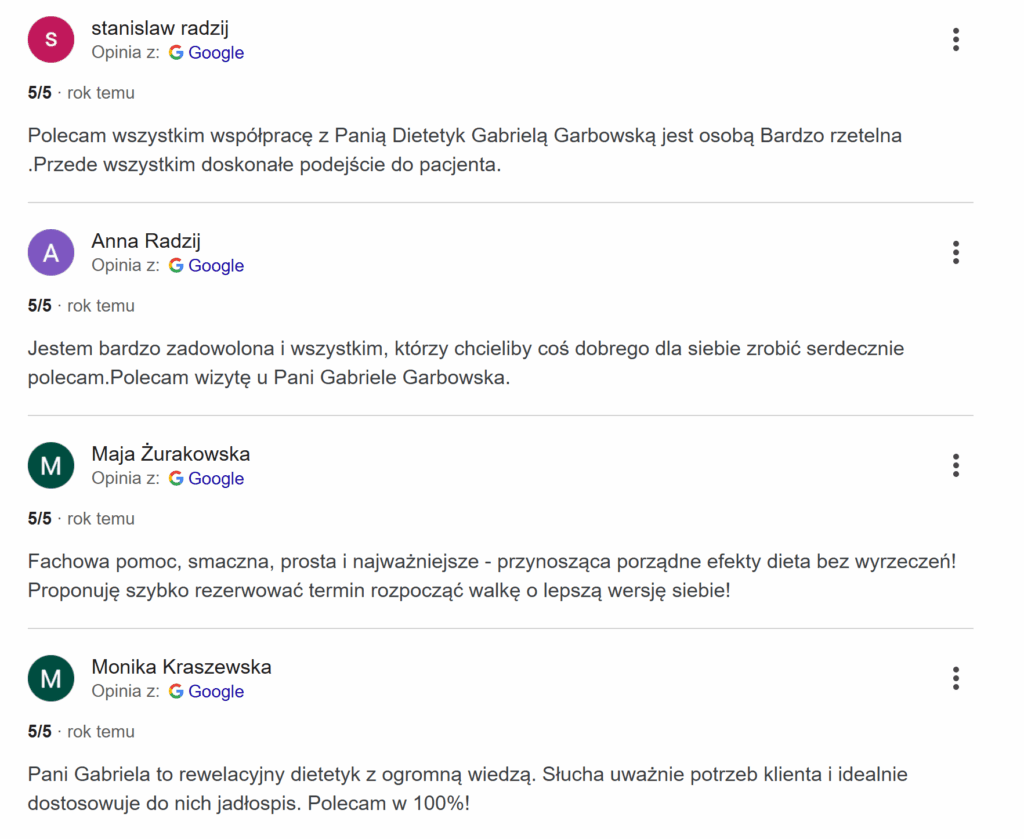The height and width of the screenshot is (839, 1024).
Task: Click reviewer name Monika Kraszewska
Action: (181, 667)
